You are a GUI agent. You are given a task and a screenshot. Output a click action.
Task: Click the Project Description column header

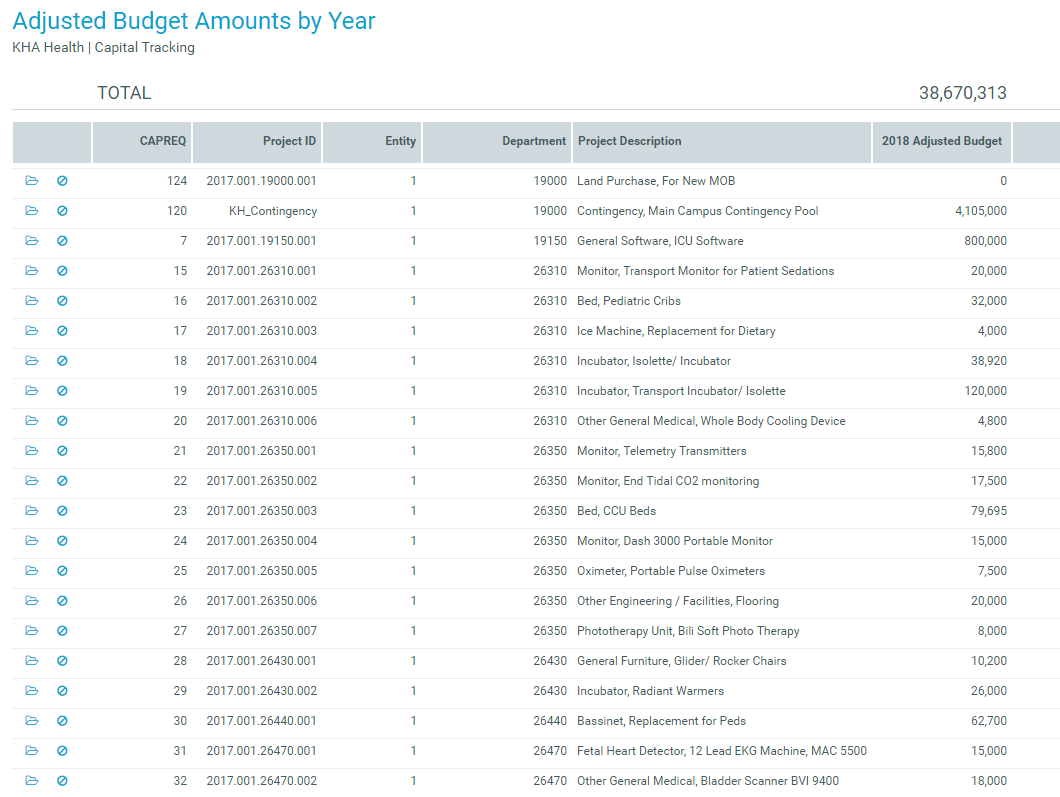(722, 142)
